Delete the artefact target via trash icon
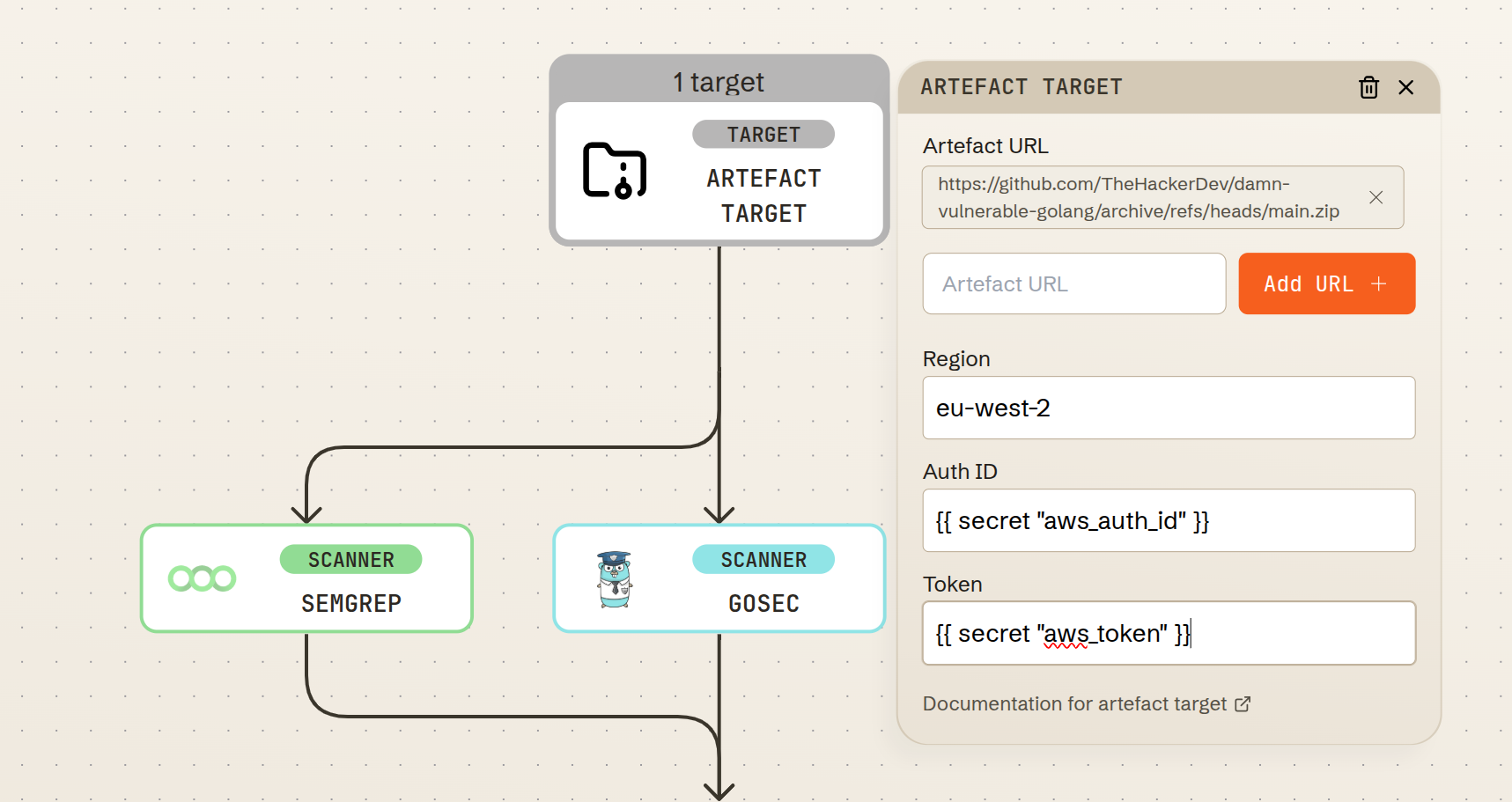The image size is (1512, 802). click(1368, 87)
